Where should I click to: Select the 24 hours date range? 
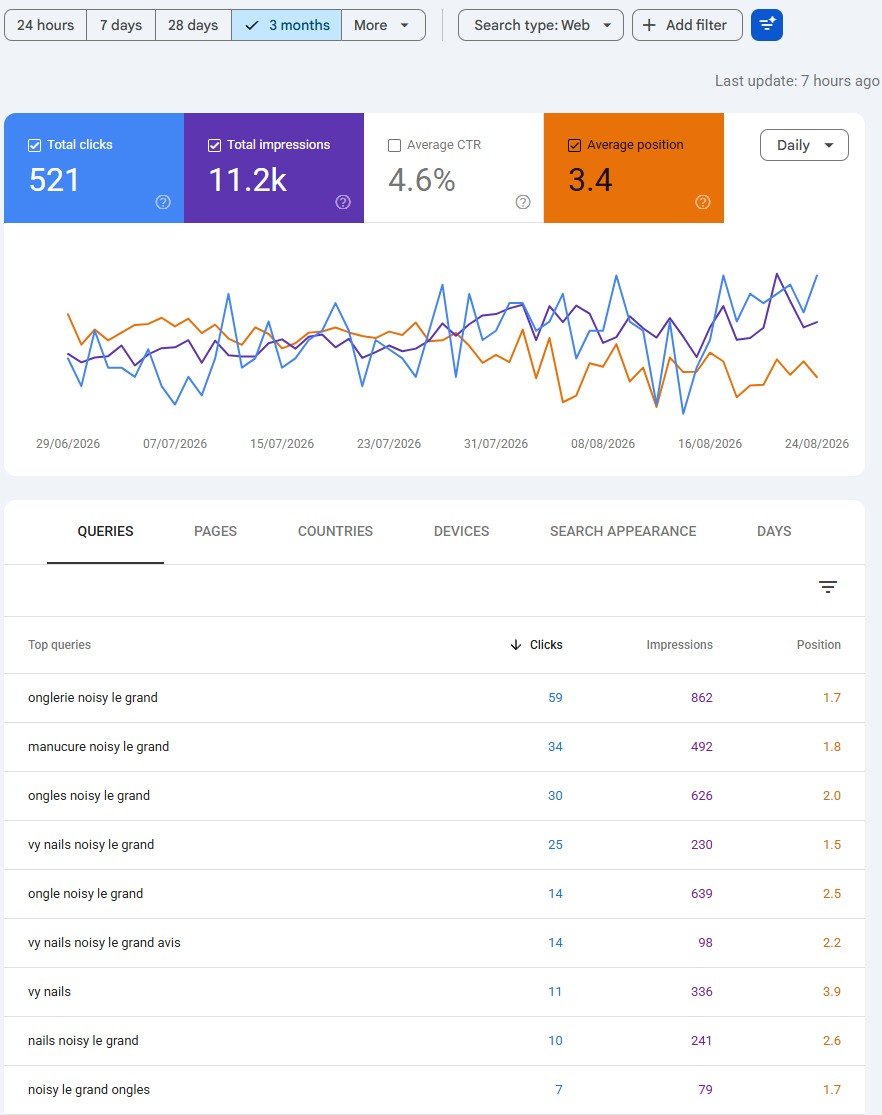click(46, 25)
